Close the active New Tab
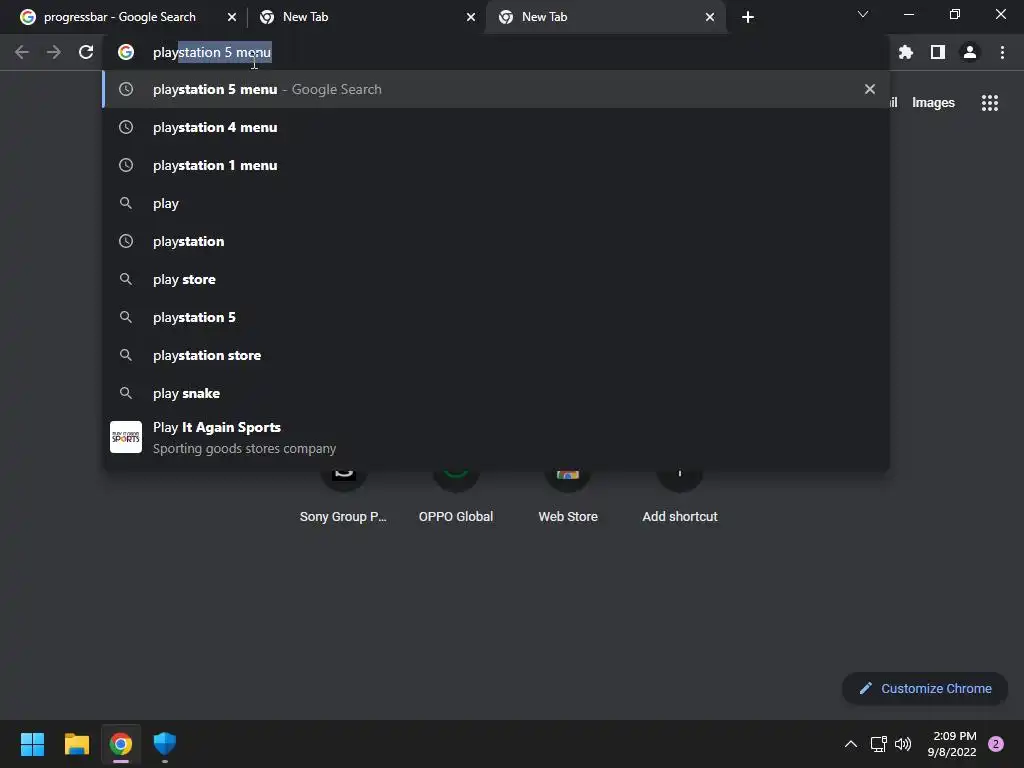 point(710,17)
